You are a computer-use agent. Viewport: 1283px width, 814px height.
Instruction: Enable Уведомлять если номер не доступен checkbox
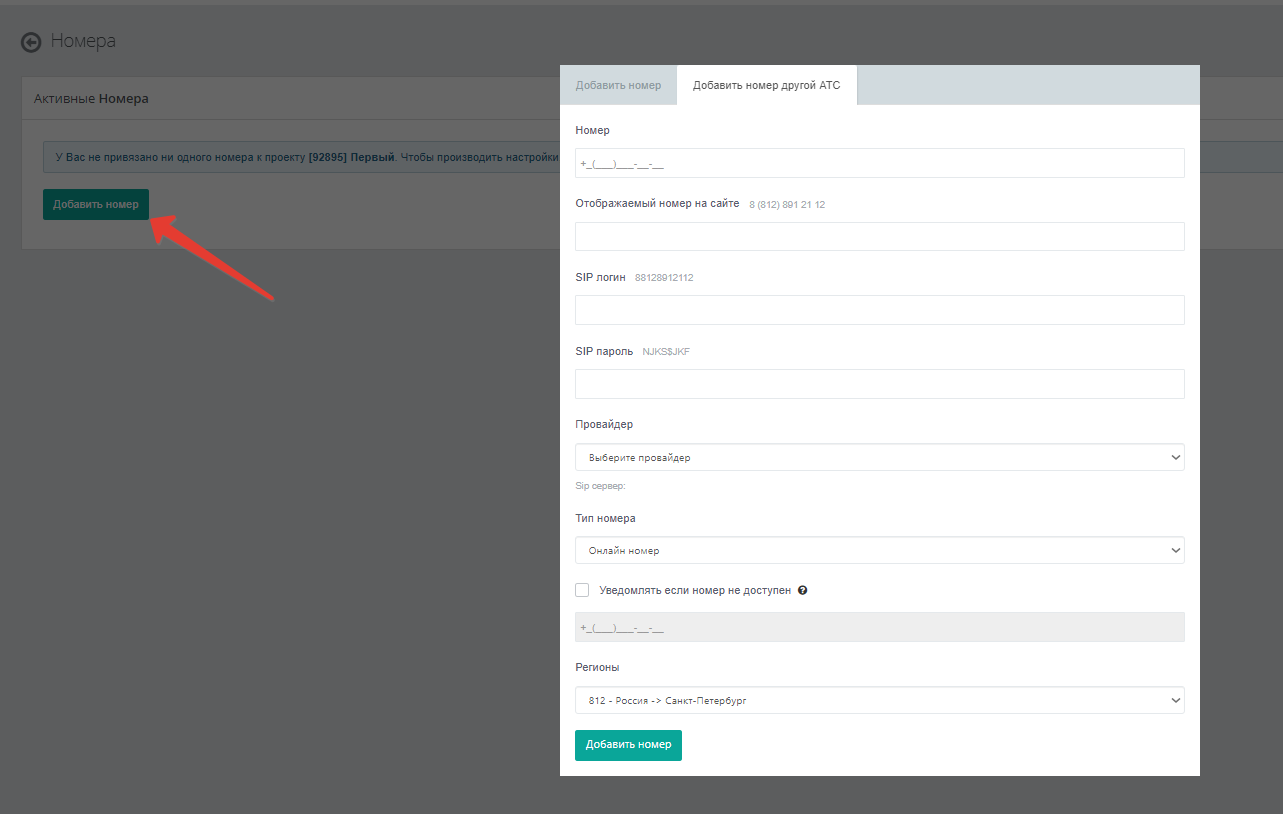tap(582, 590)
